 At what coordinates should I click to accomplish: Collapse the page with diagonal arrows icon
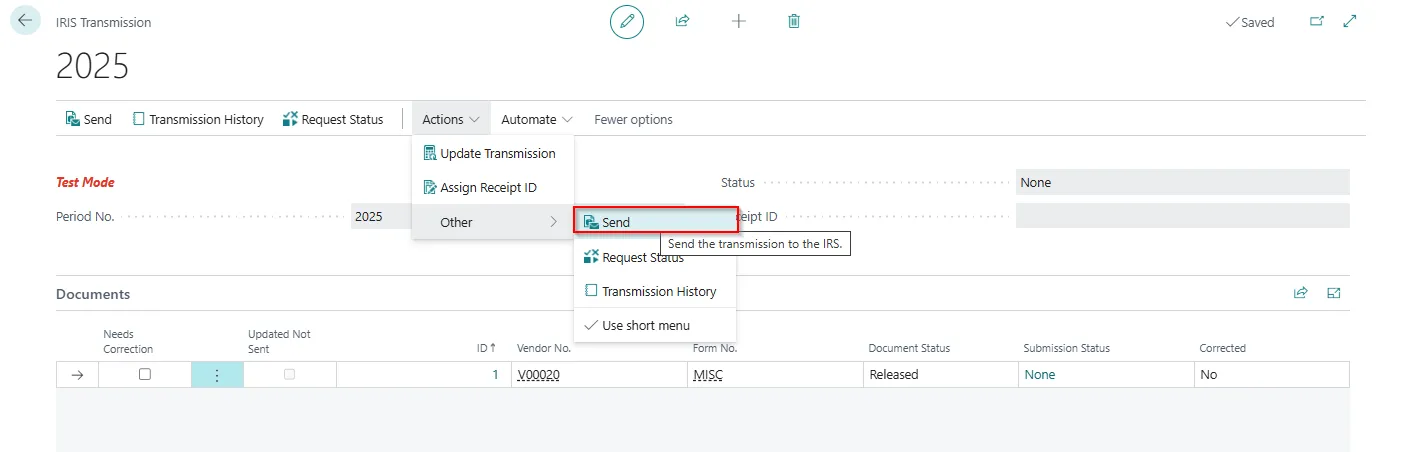click(1350, 21)
